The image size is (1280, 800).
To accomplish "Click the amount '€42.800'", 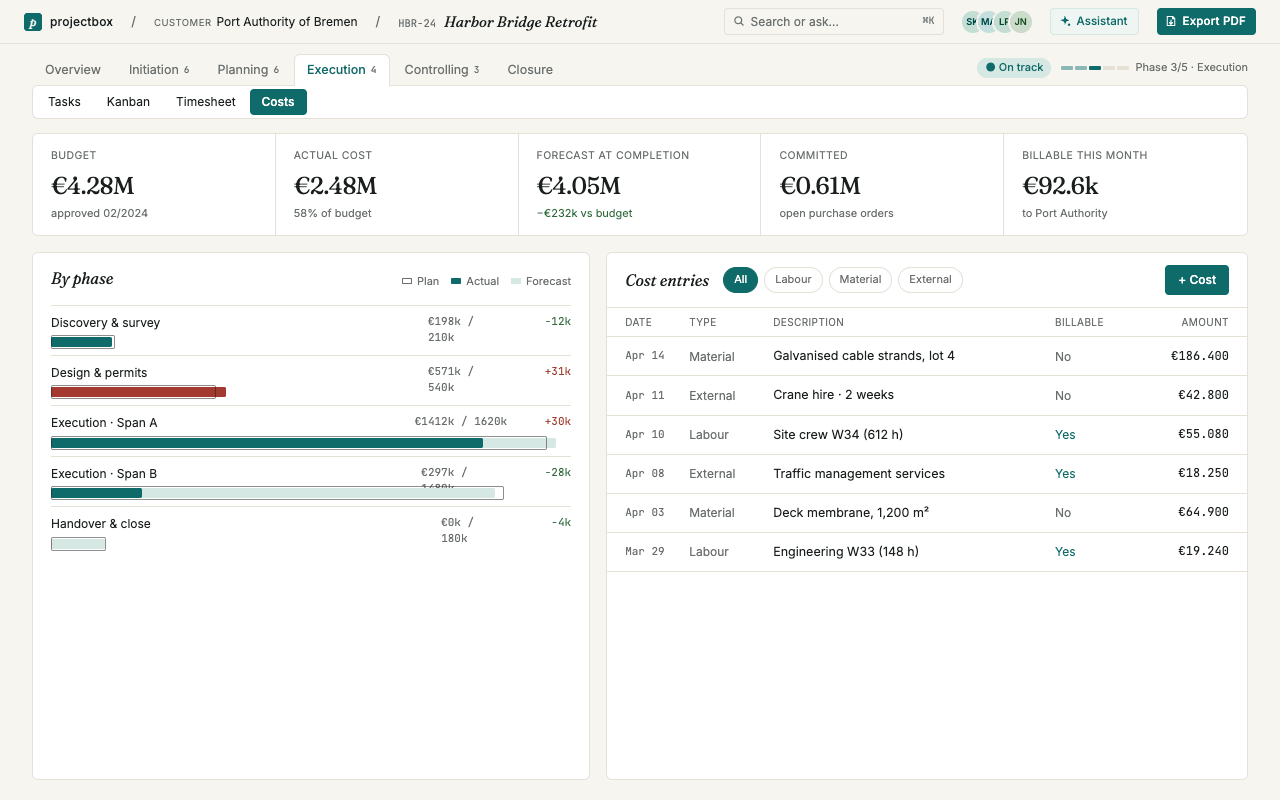I will [1203, 395].
